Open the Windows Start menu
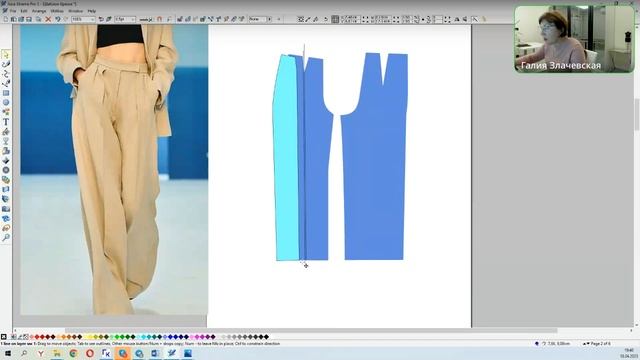The height and width of the screenshot is (360, 640). click(8, 353)
